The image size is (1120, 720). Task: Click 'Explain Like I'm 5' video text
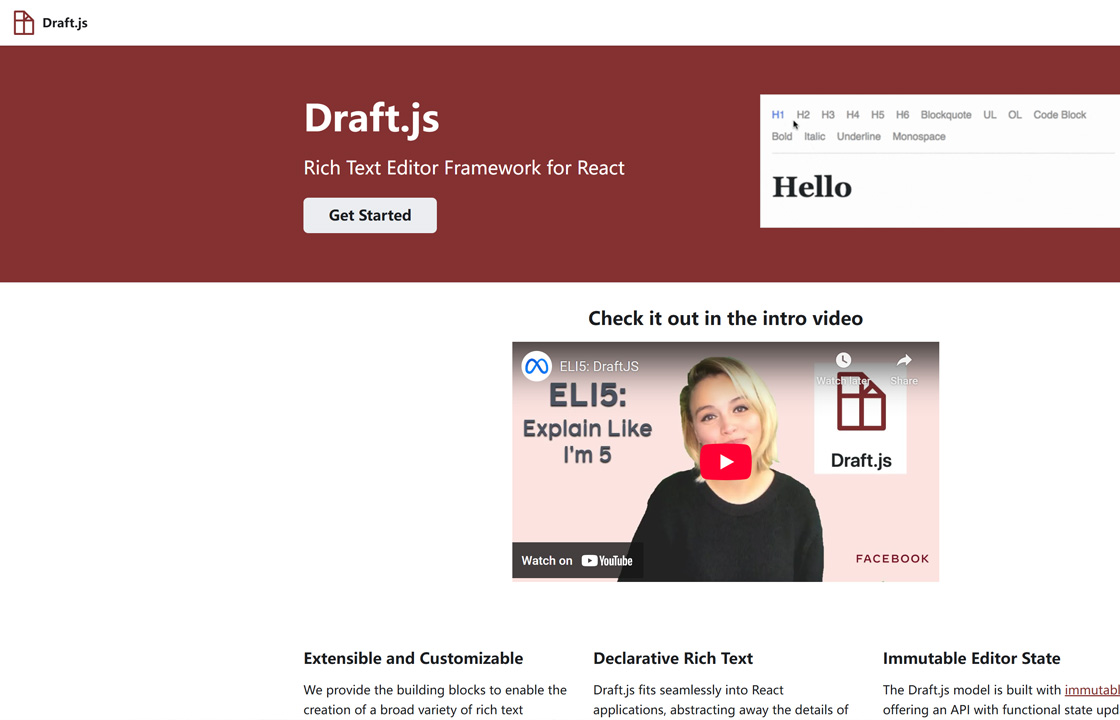(587, 441)
